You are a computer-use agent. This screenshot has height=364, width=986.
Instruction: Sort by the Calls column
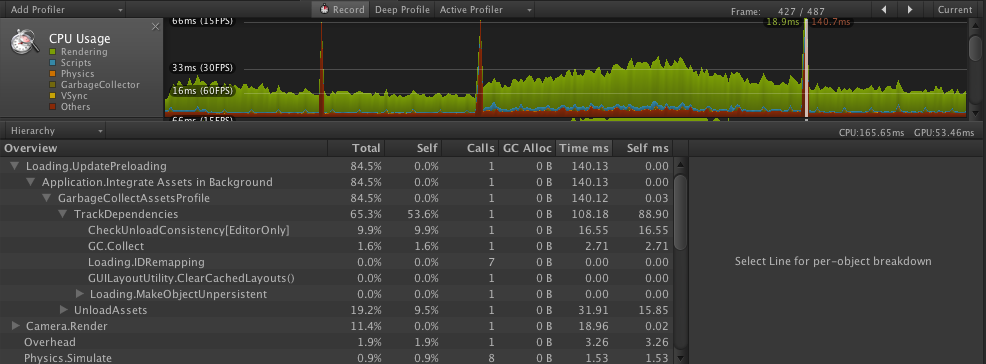click(x=470, y=148)
